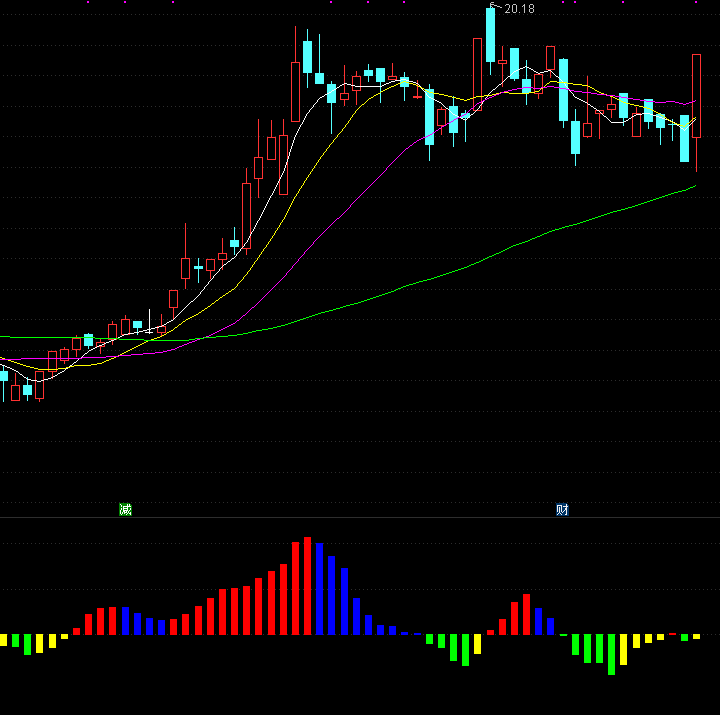Click the cyan candlestick at the 20.18 high
The image size is (720, 715).
click(x=490, y=38)
